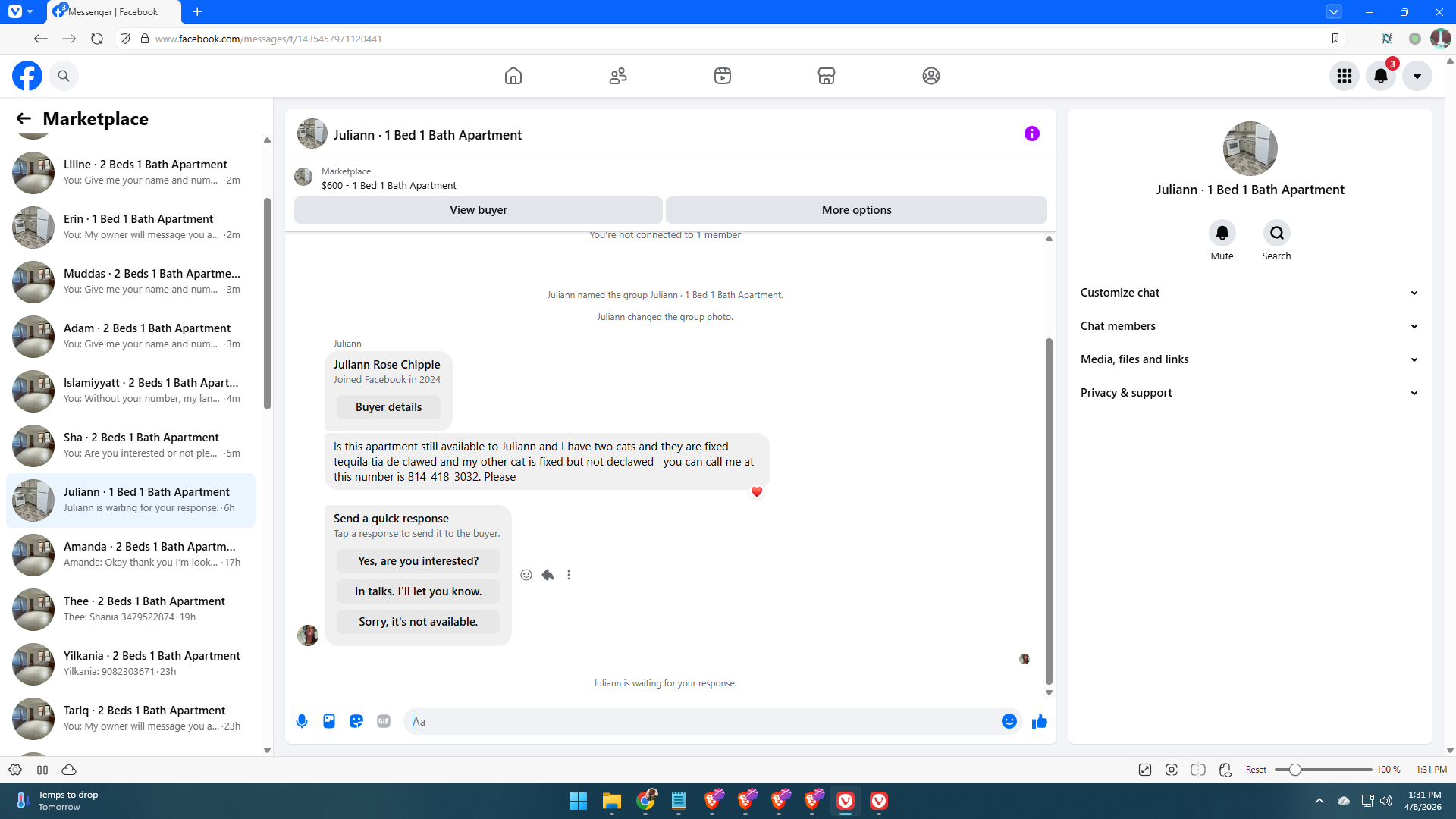
Task: Click the voice clip microphone icon
Action: (302, 721)
